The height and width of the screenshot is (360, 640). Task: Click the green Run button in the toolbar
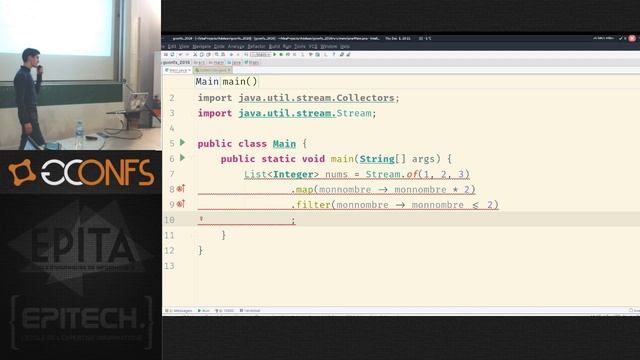pos(275,54)
